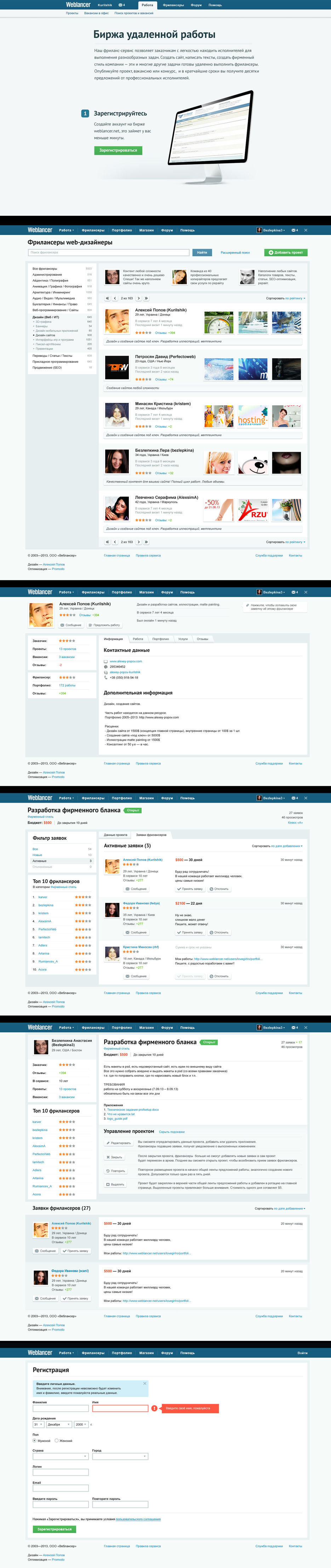Switch to the Отзывы tab on the profile

point(202,639)
